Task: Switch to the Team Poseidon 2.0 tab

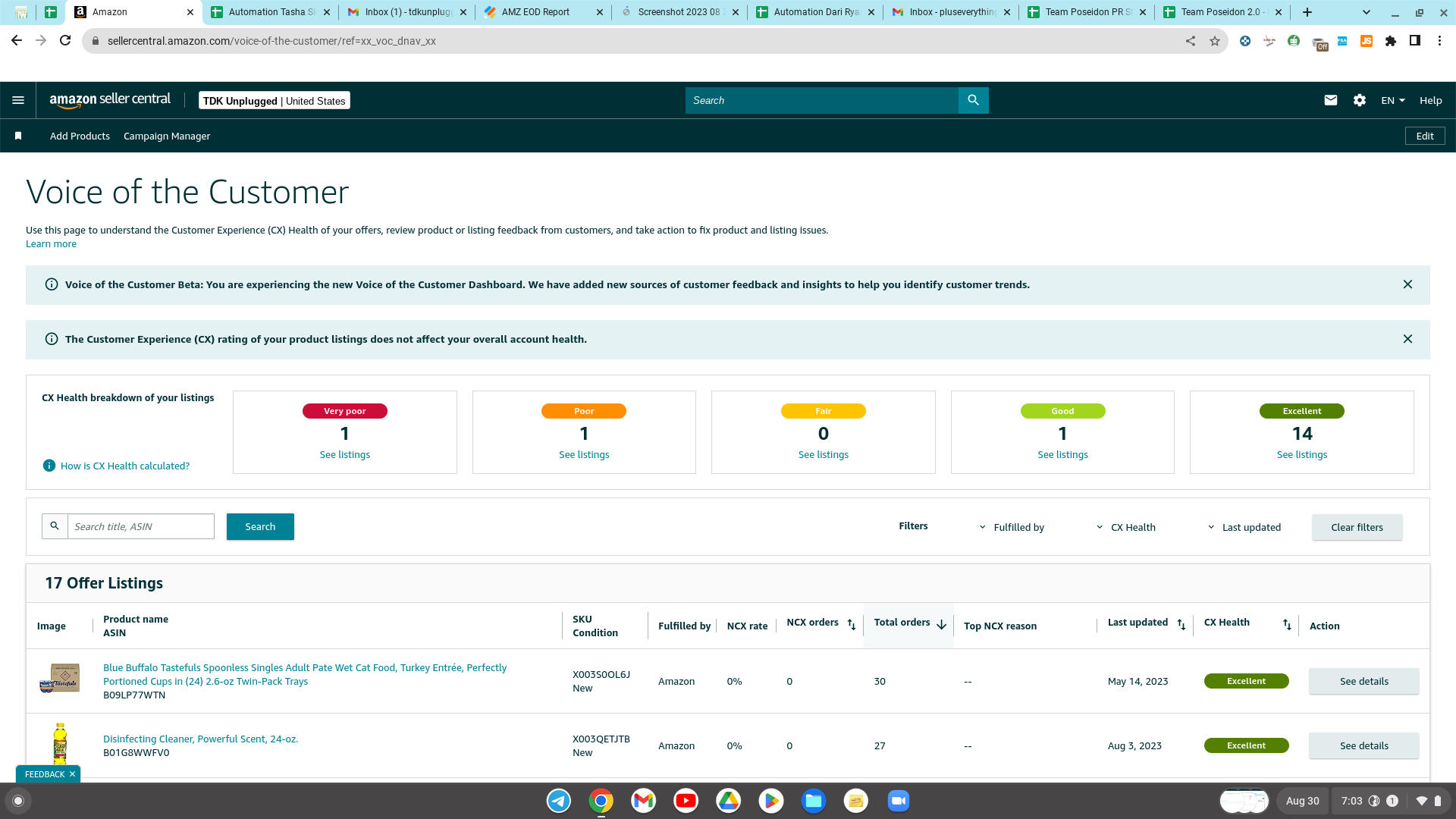Action: point(1222,12)
